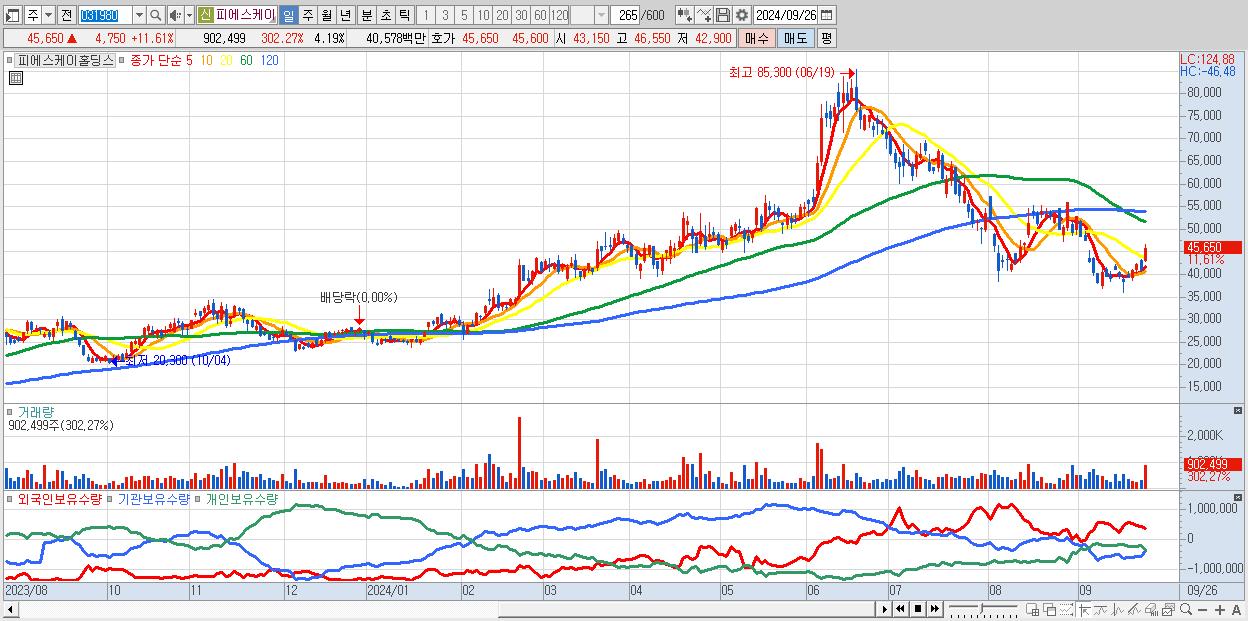
Task: Select the 5 interval button
Action: tap(464, 15)
